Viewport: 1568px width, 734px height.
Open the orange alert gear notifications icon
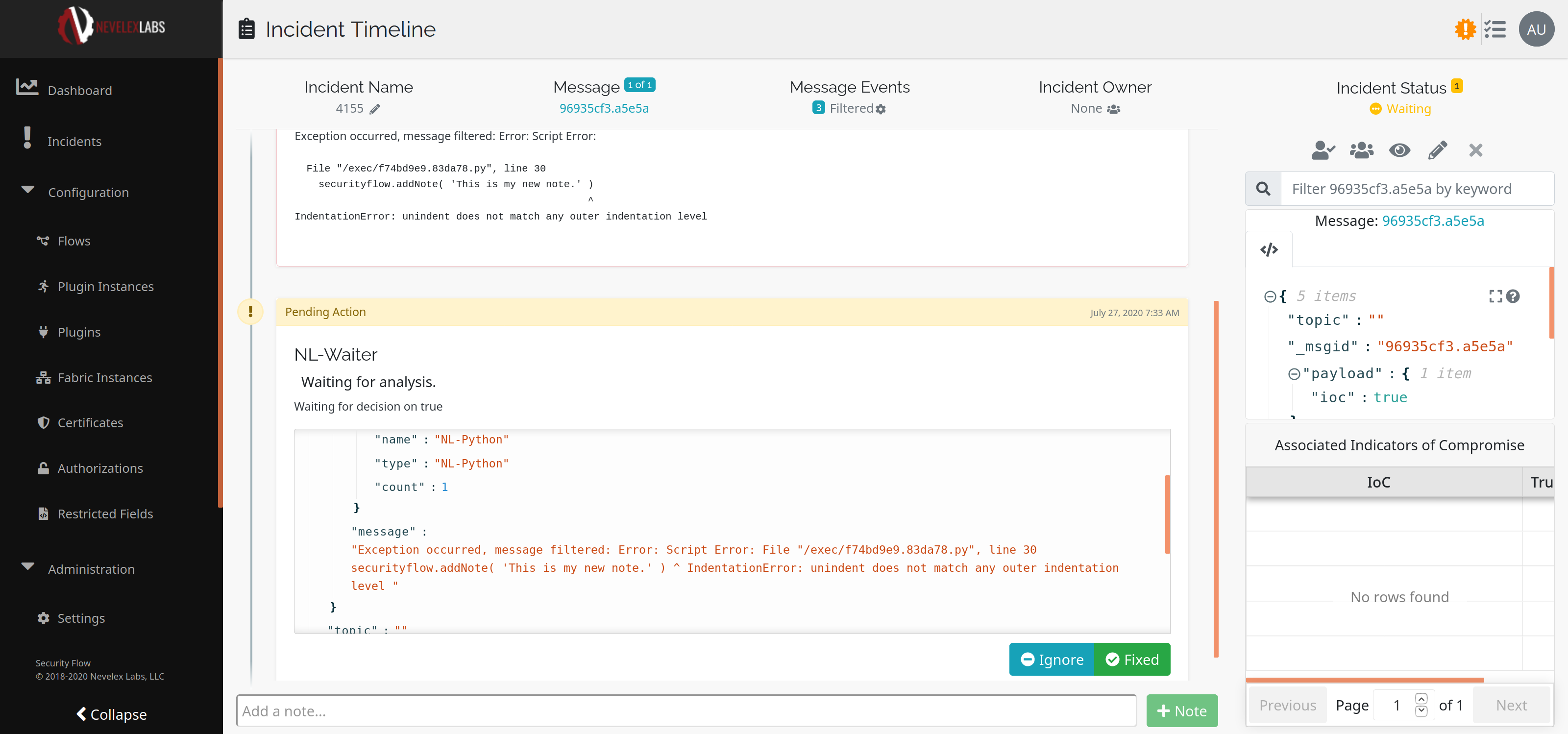pos(1465,29)
